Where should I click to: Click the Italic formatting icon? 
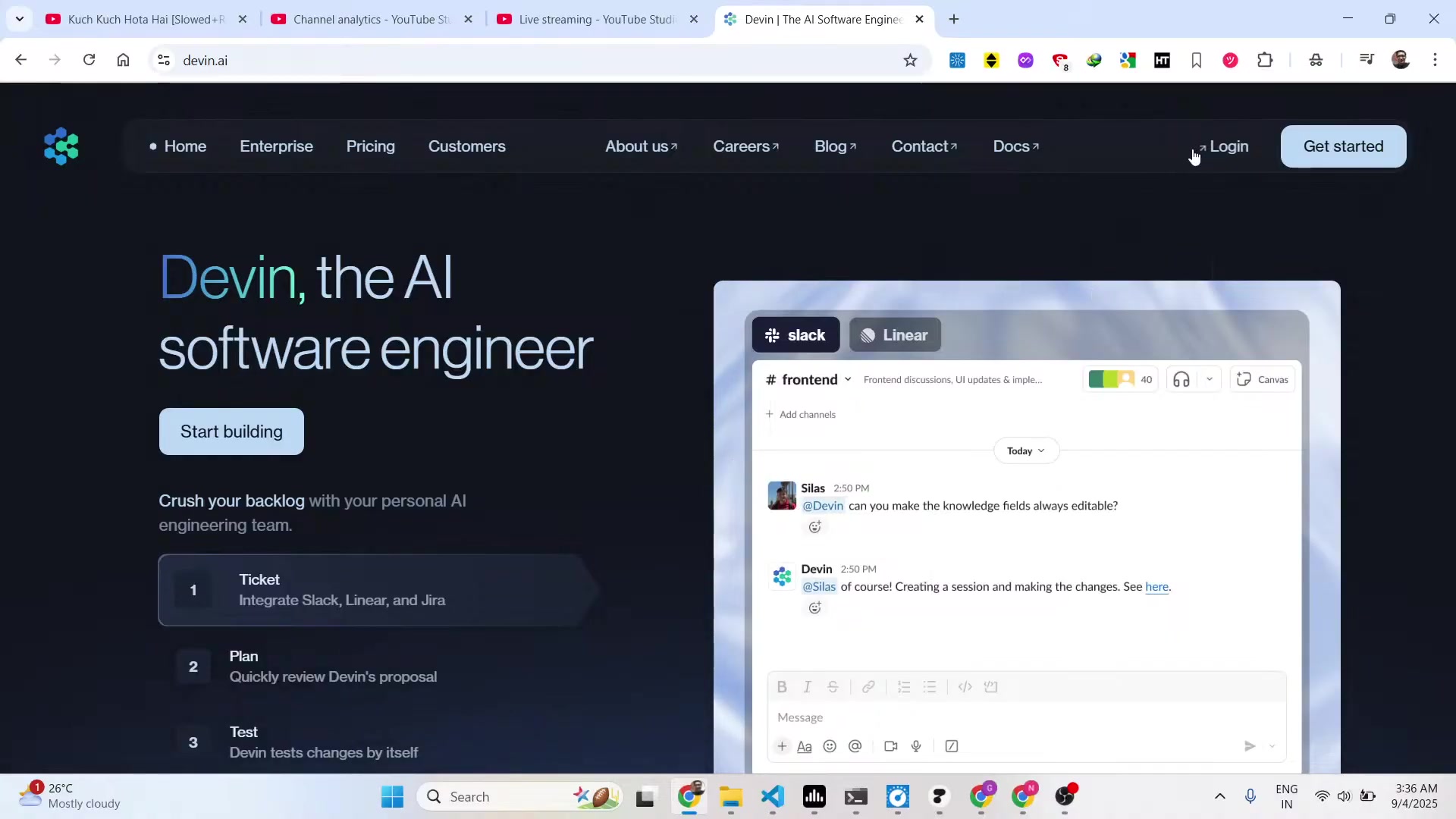807,687
